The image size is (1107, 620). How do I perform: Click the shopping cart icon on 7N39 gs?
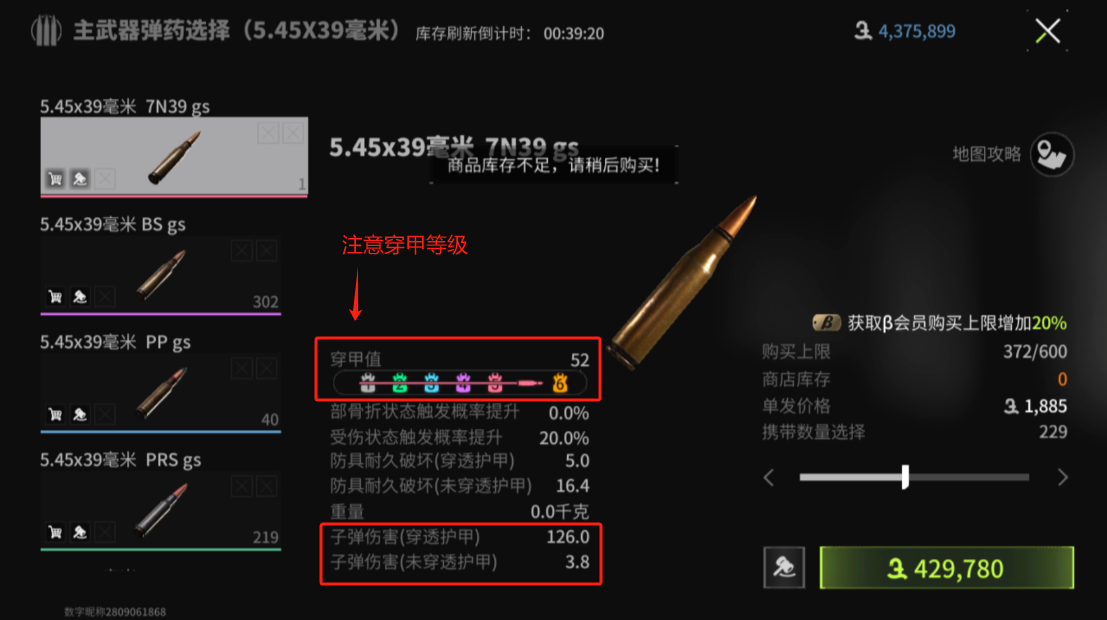(x=55, y=179)
